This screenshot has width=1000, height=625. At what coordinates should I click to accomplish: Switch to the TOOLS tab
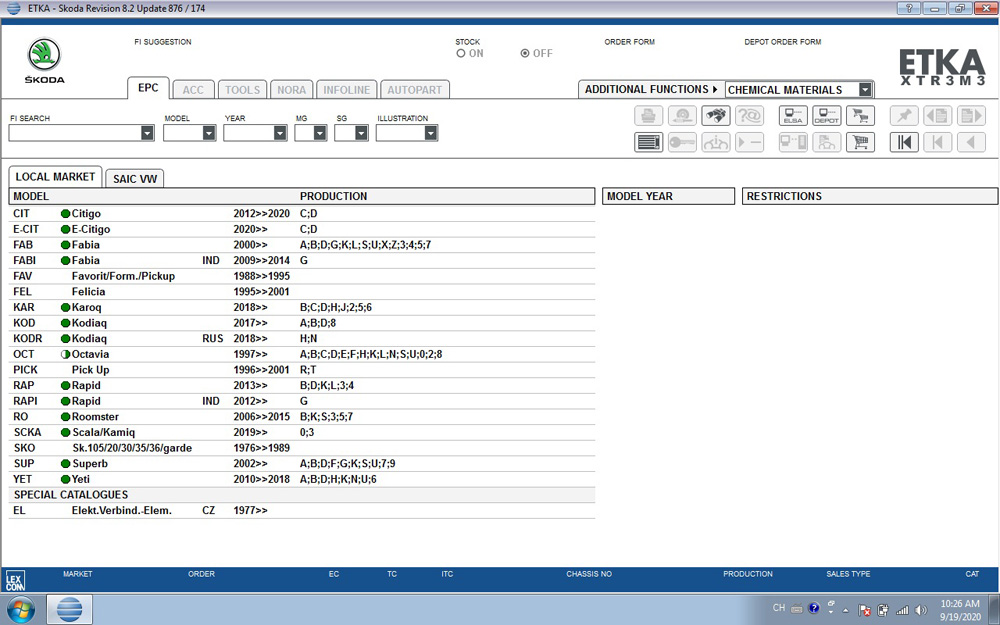point(242,90)
